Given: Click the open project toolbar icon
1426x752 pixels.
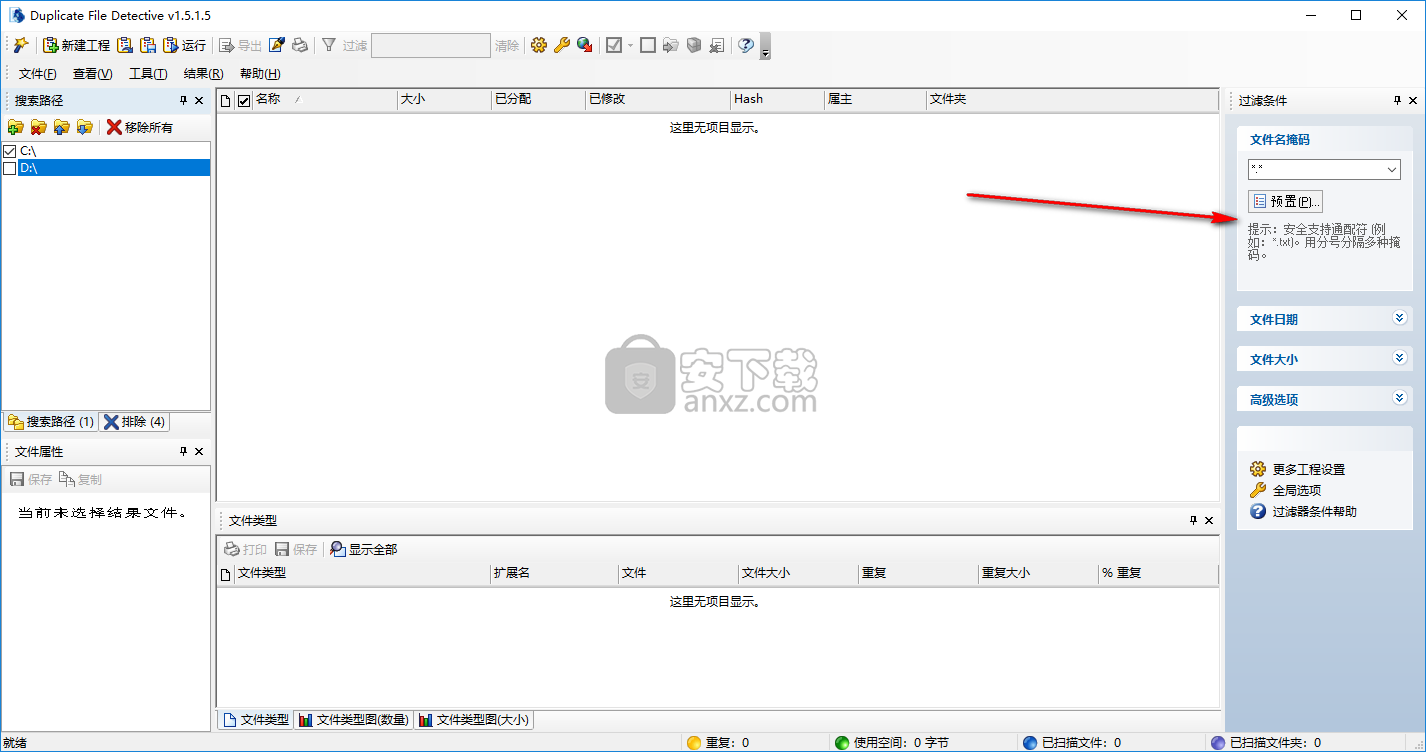Looking at the screenshot, I should (x=125, y=45).
